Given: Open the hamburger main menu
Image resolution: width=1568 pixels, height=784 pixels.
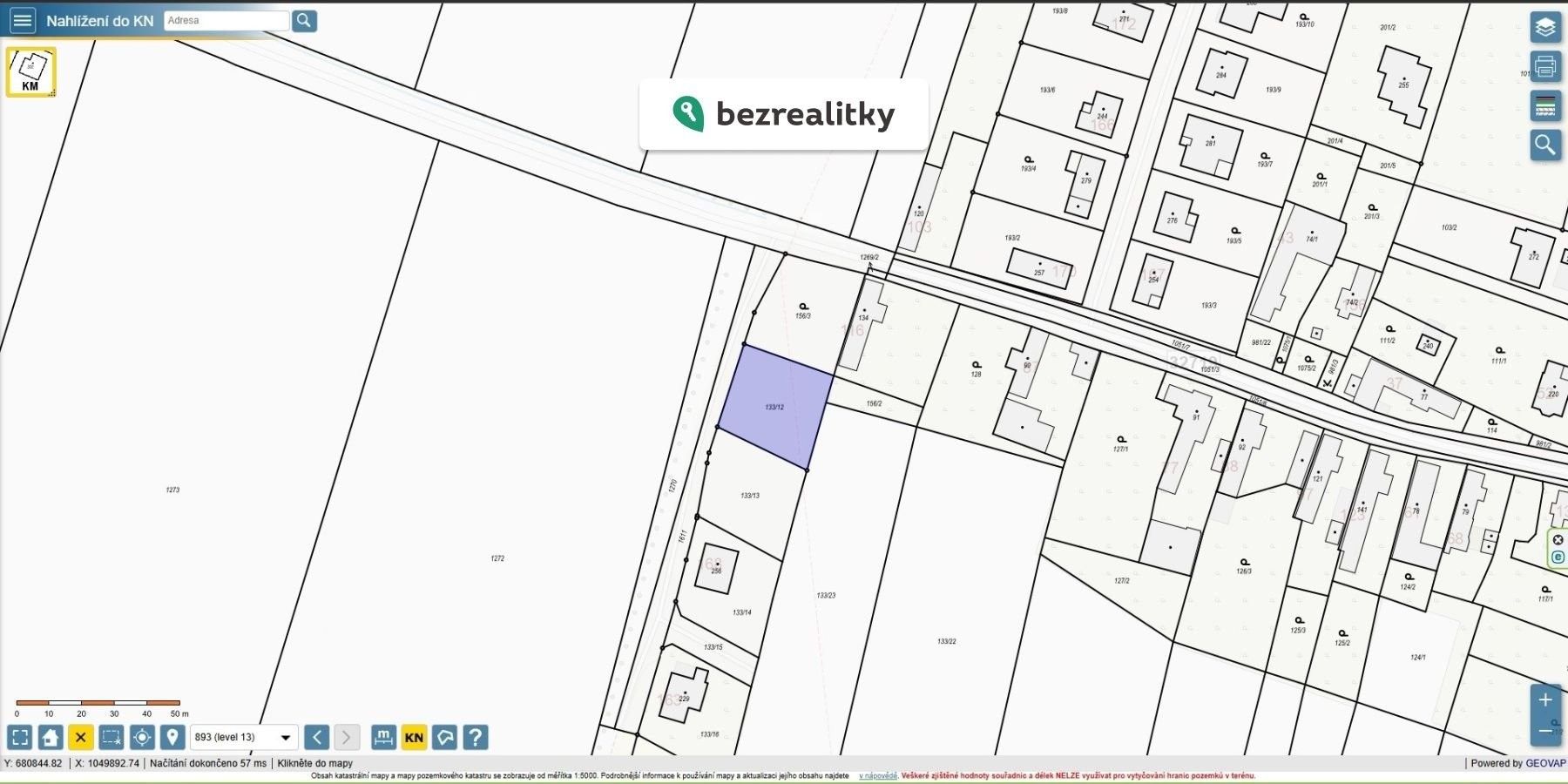Looking at the screenshot, I should coord(23,20).
